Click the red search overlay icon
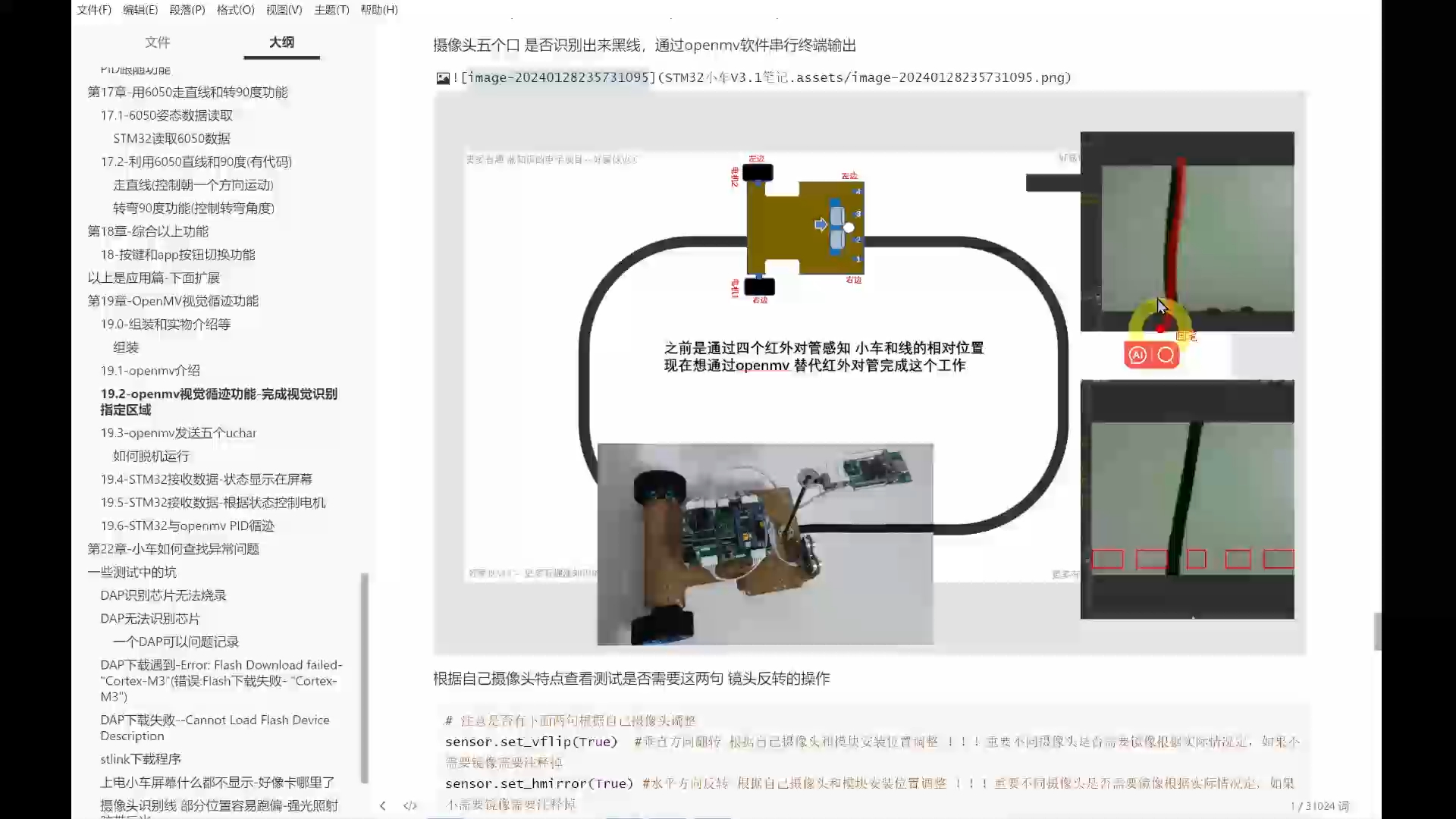This screenshot has height=819, width=1456. pos(1166,355)
